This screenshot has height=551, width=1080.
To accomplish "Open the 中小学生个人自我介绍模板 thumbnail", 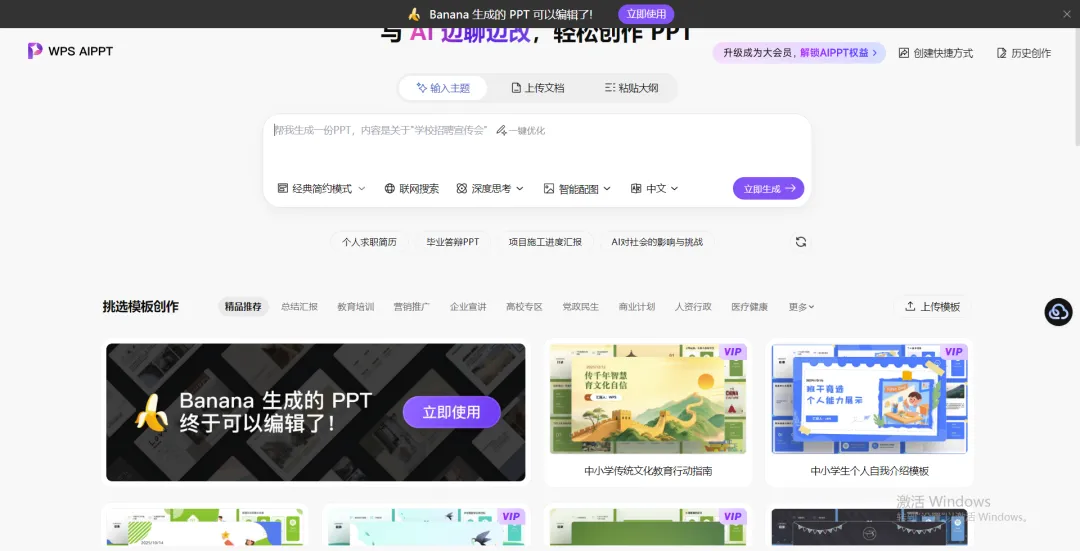I will coord(869,399).
